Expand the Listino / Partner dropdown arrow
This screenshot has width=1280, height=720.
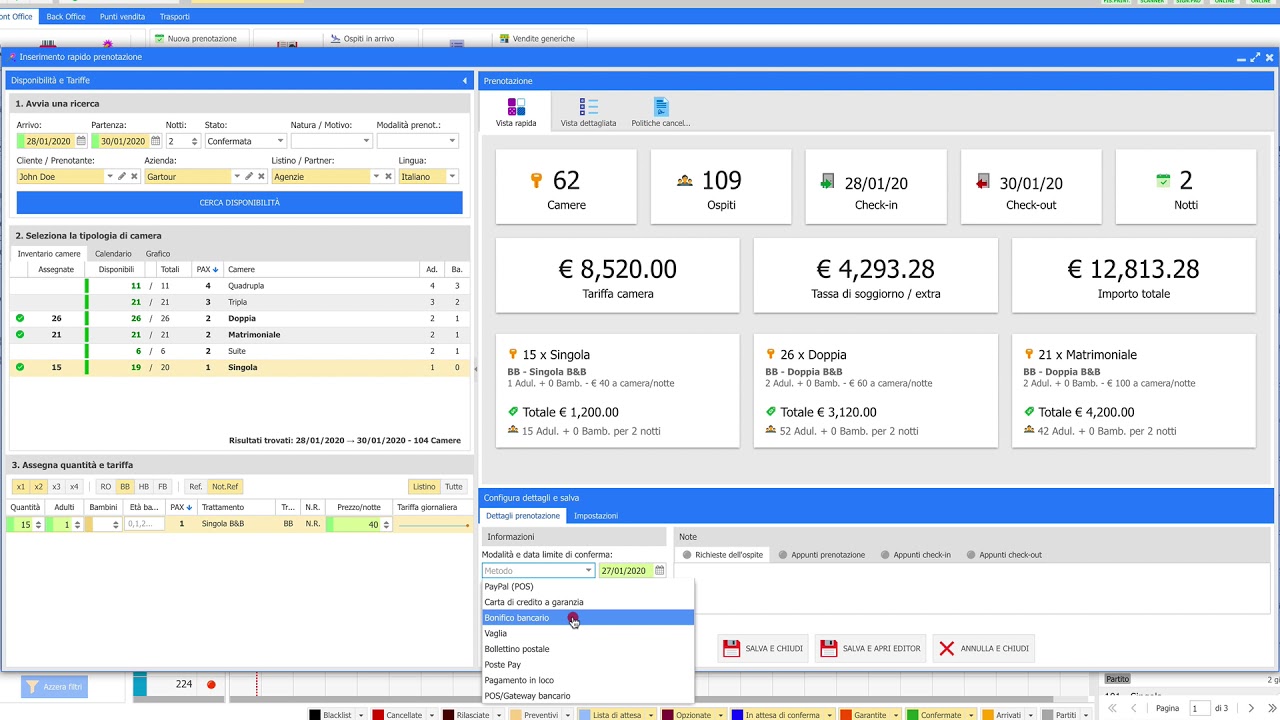click(375, 176)
